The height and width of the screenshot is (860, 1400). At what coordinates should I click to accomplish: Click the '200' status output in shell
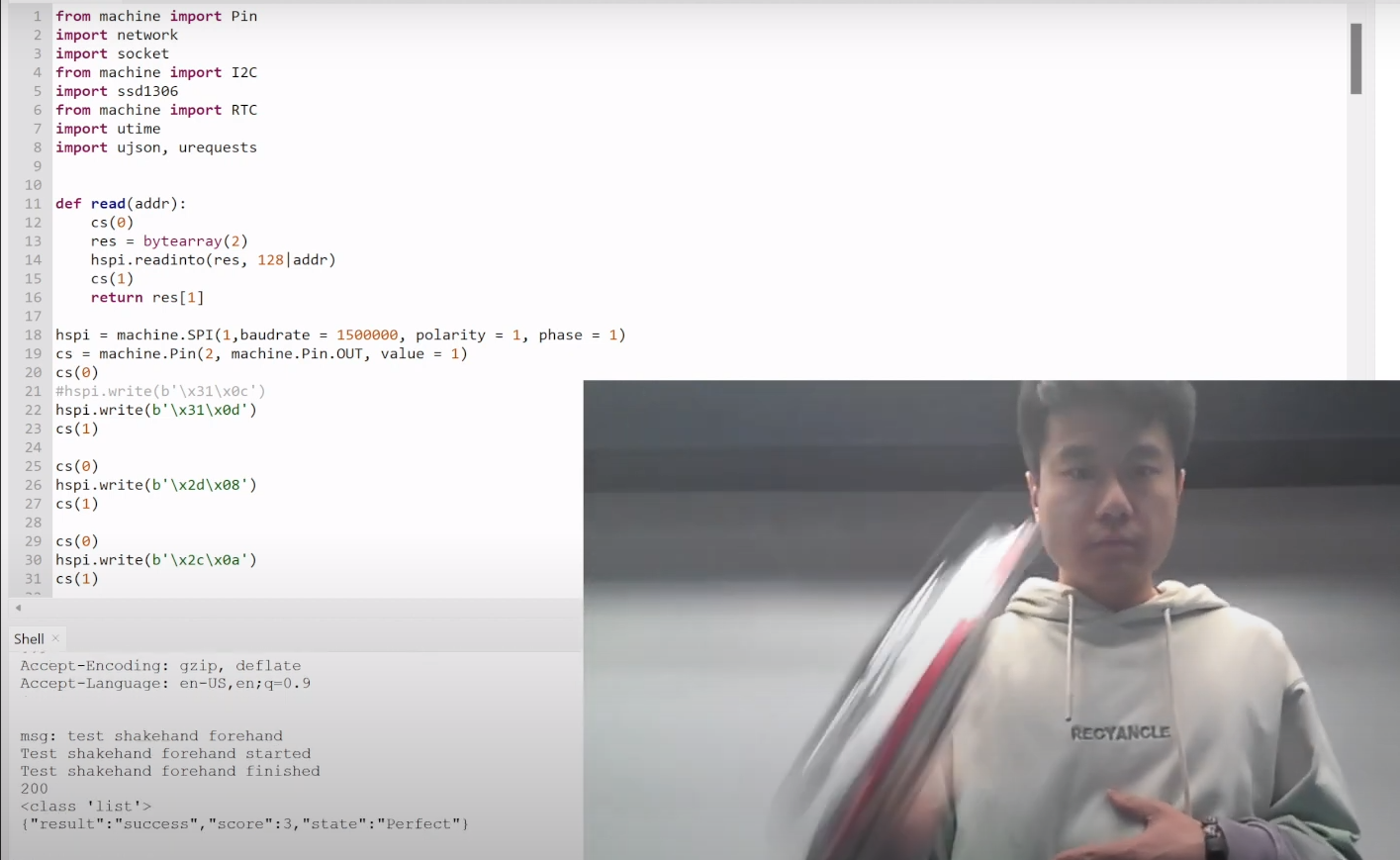[34, 790]
